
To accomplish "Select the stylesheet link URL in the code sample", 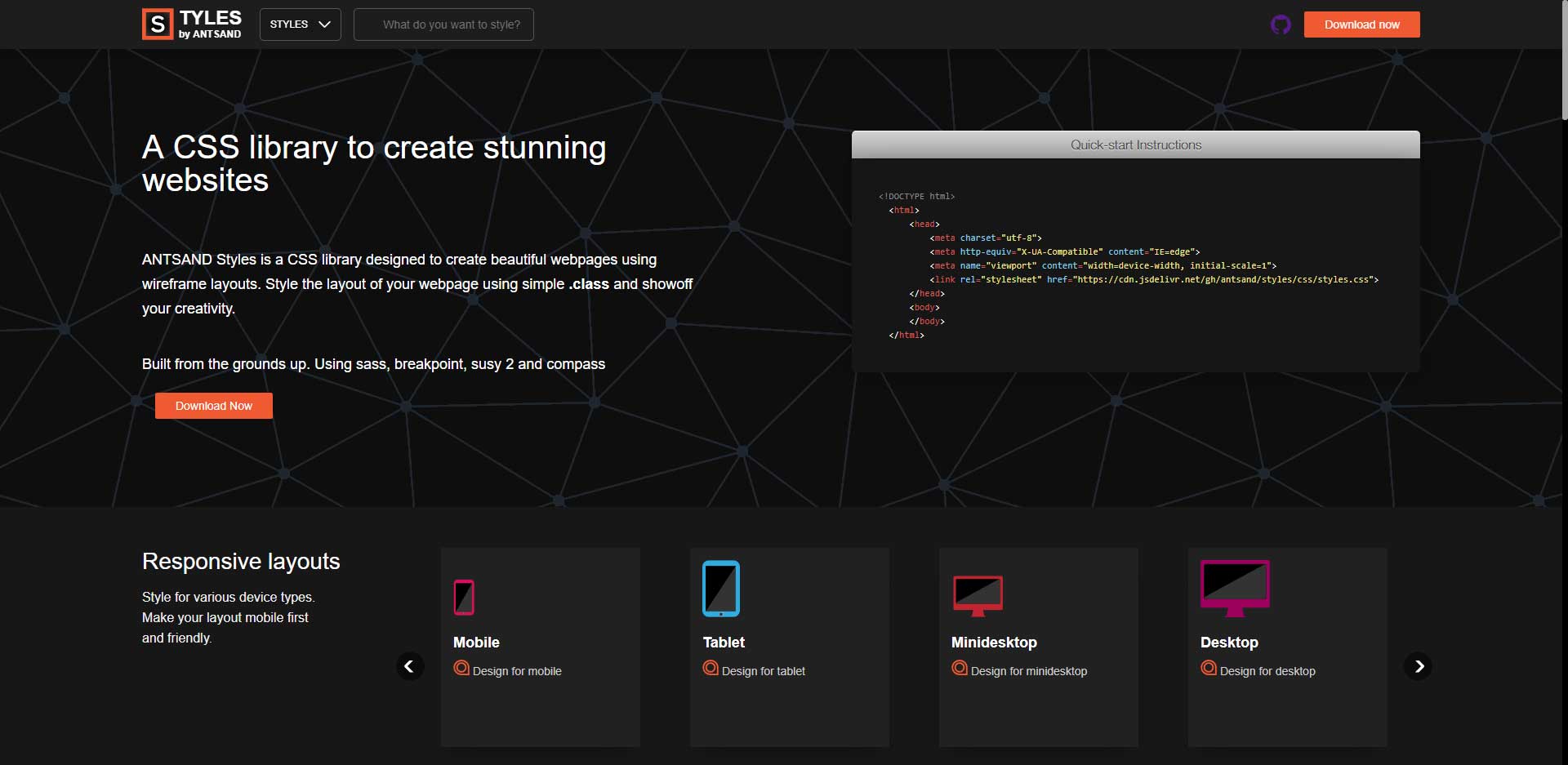I will (x=1223, y=279).
